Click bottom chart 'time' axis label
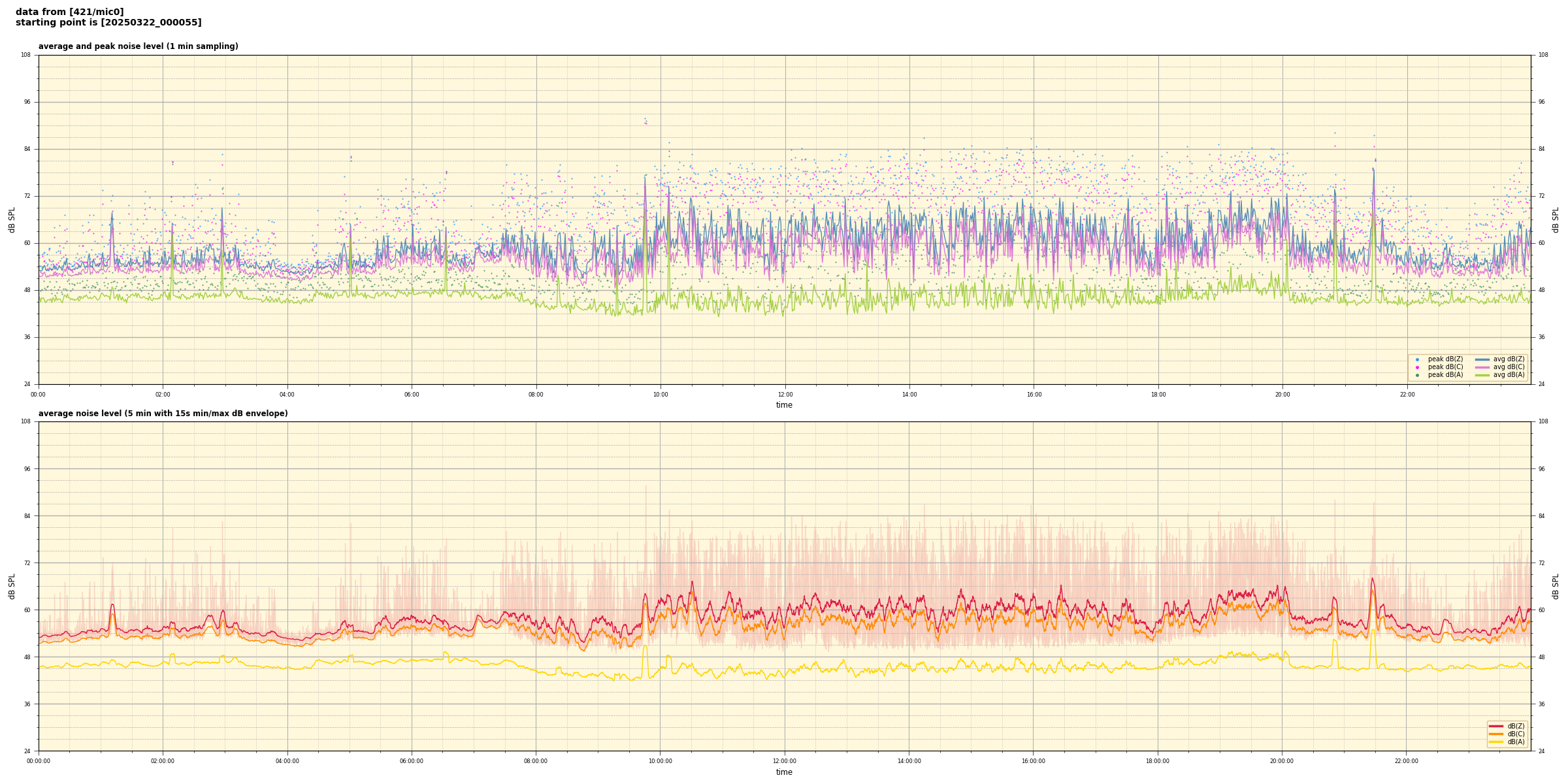1568x784 pixels. 784,772
